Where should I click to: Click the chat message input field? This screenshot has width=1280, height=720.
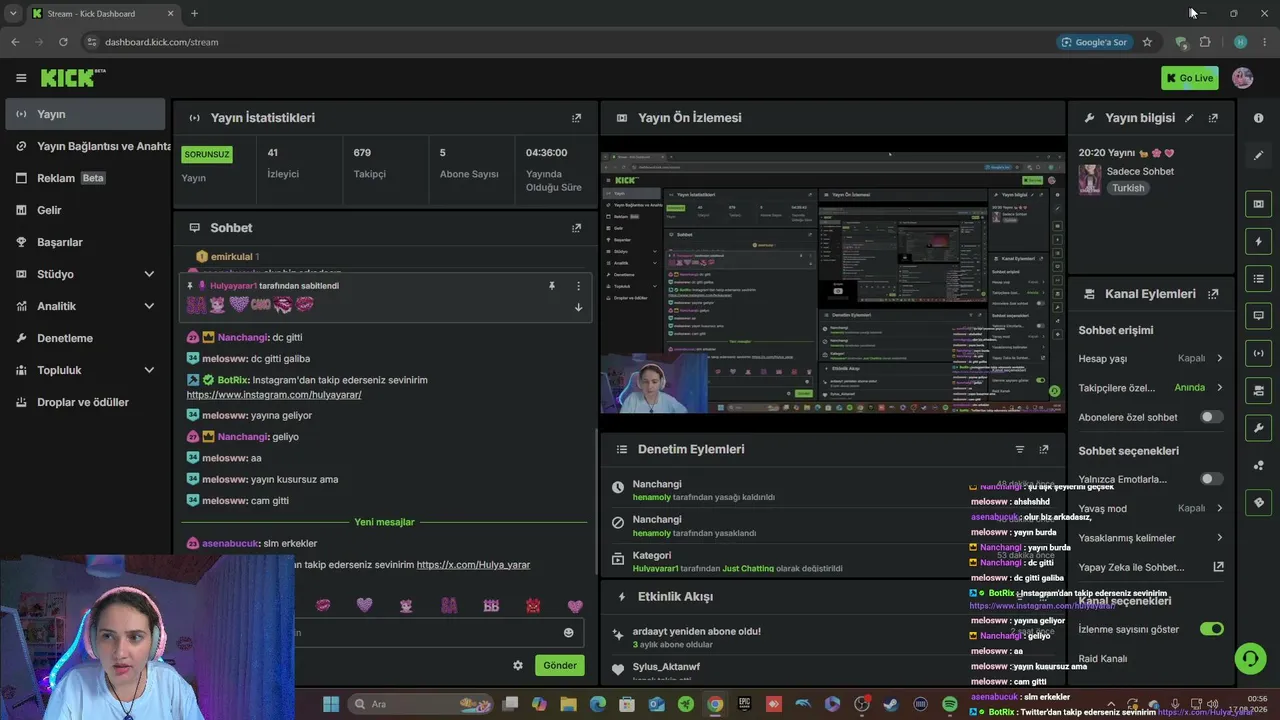coord(430,632)
